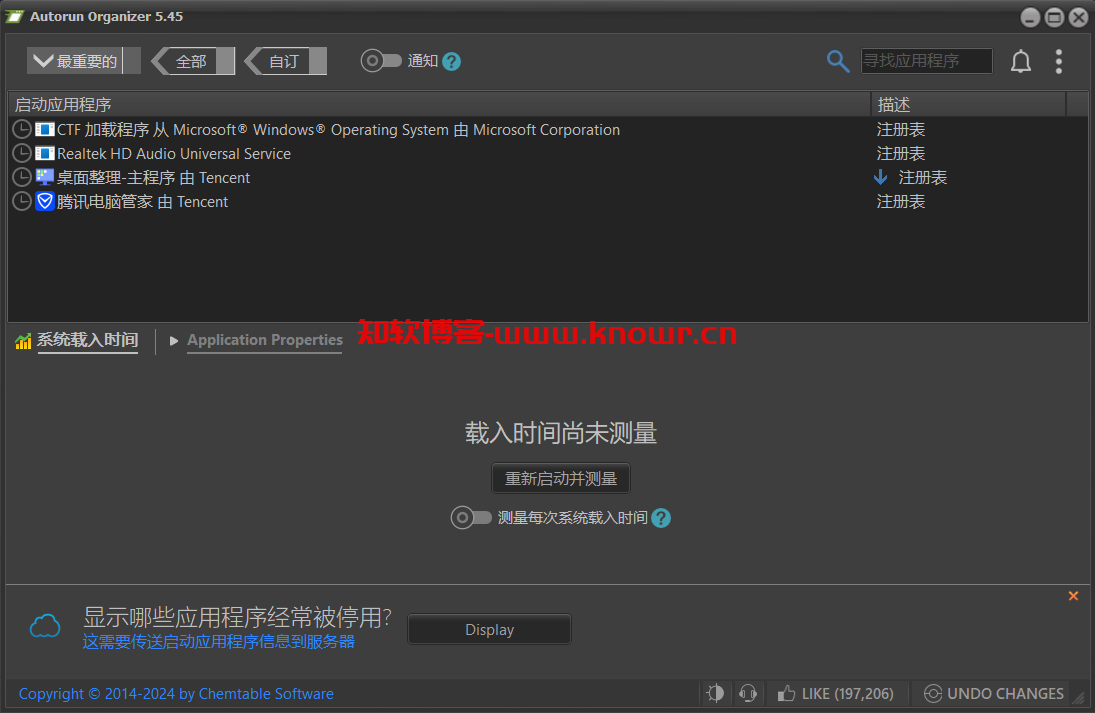
Task: Close the banner with orange X
Action: tap(1073, 596)
